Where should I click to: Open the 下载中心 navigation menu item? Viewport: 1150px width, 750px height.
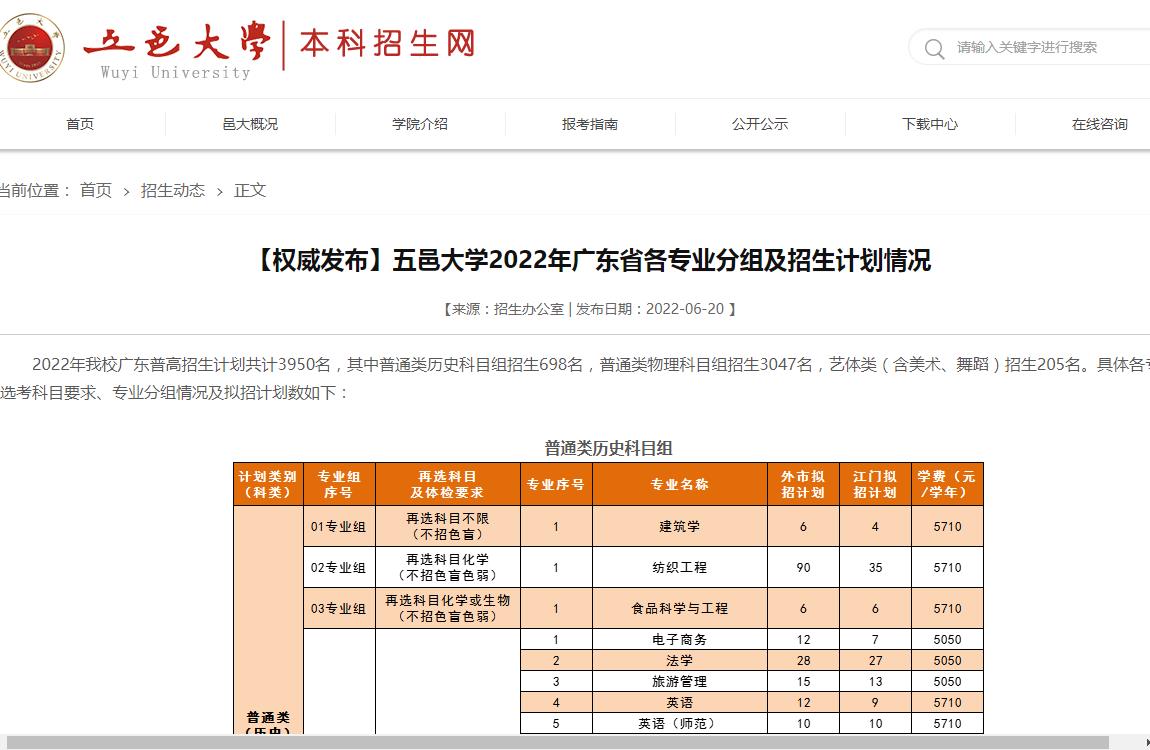930,124
